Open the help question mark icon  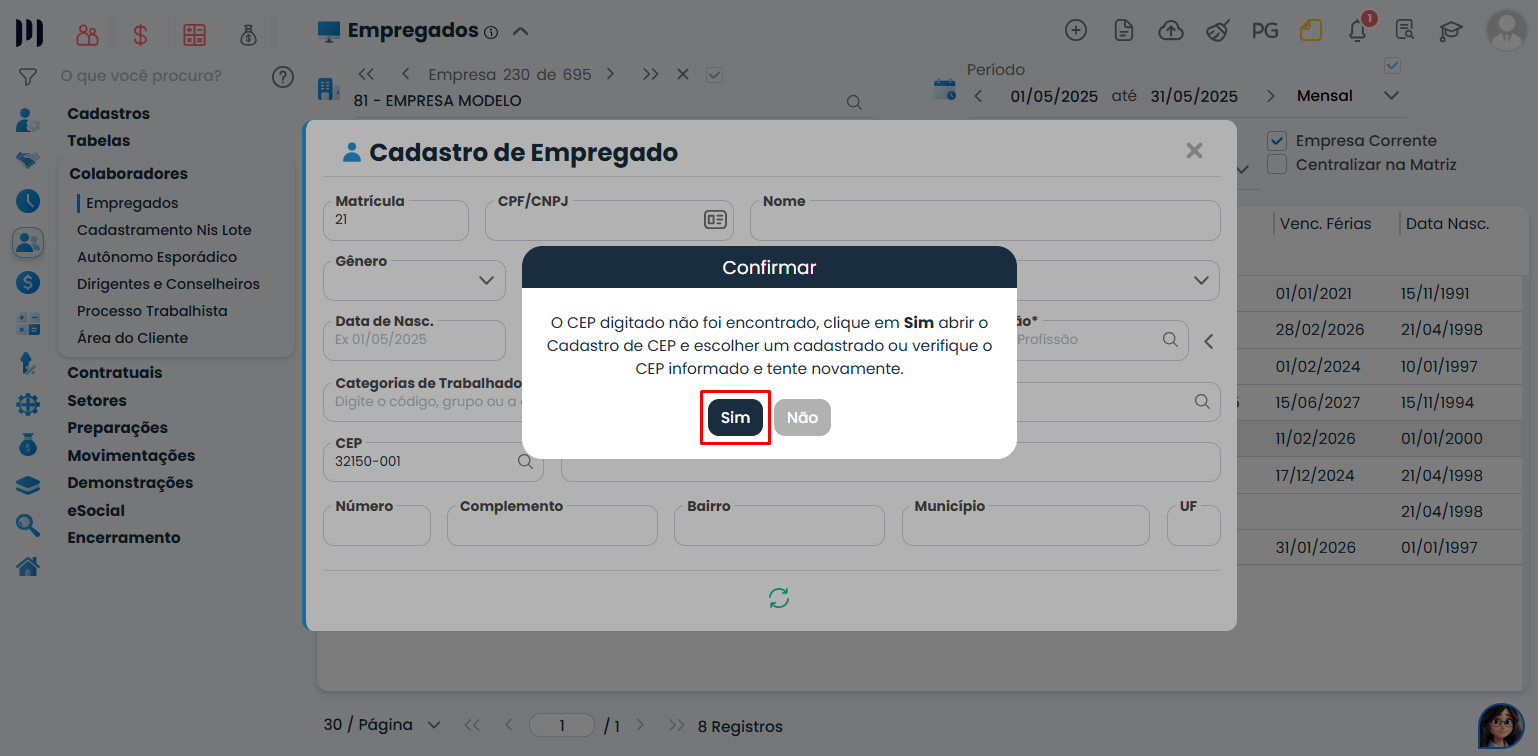point(283,76)
